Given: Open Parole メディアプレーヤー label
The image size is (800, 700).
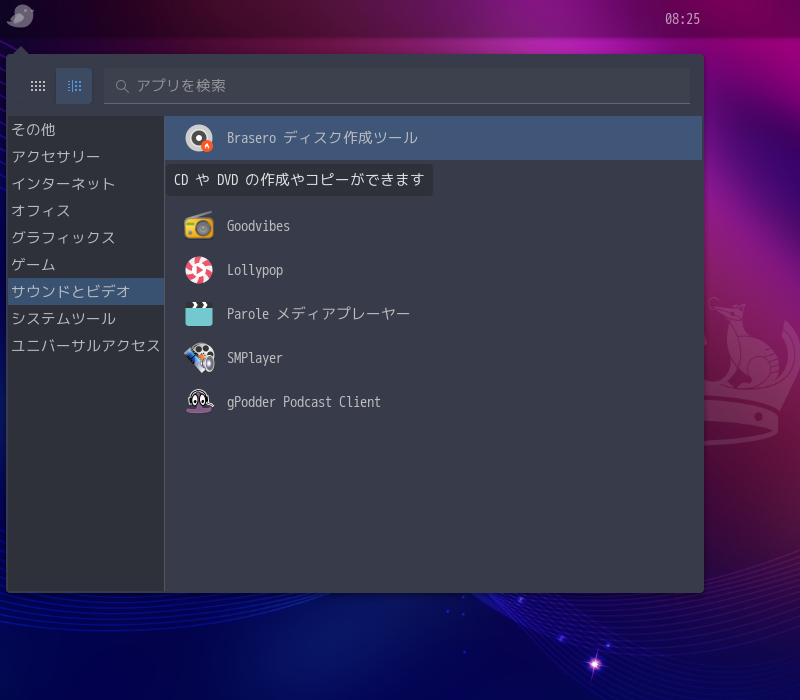Looking at the screenshot, I should click(x=318, y=314).
